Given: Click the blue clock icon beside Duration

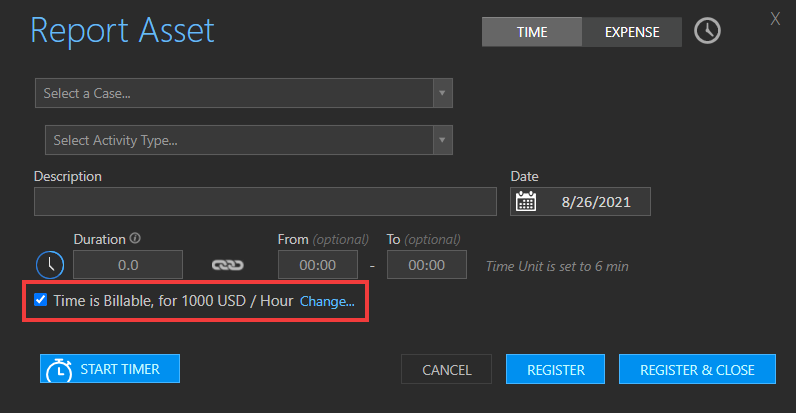Looking at the screenshot, I should [x=50, y=264].
